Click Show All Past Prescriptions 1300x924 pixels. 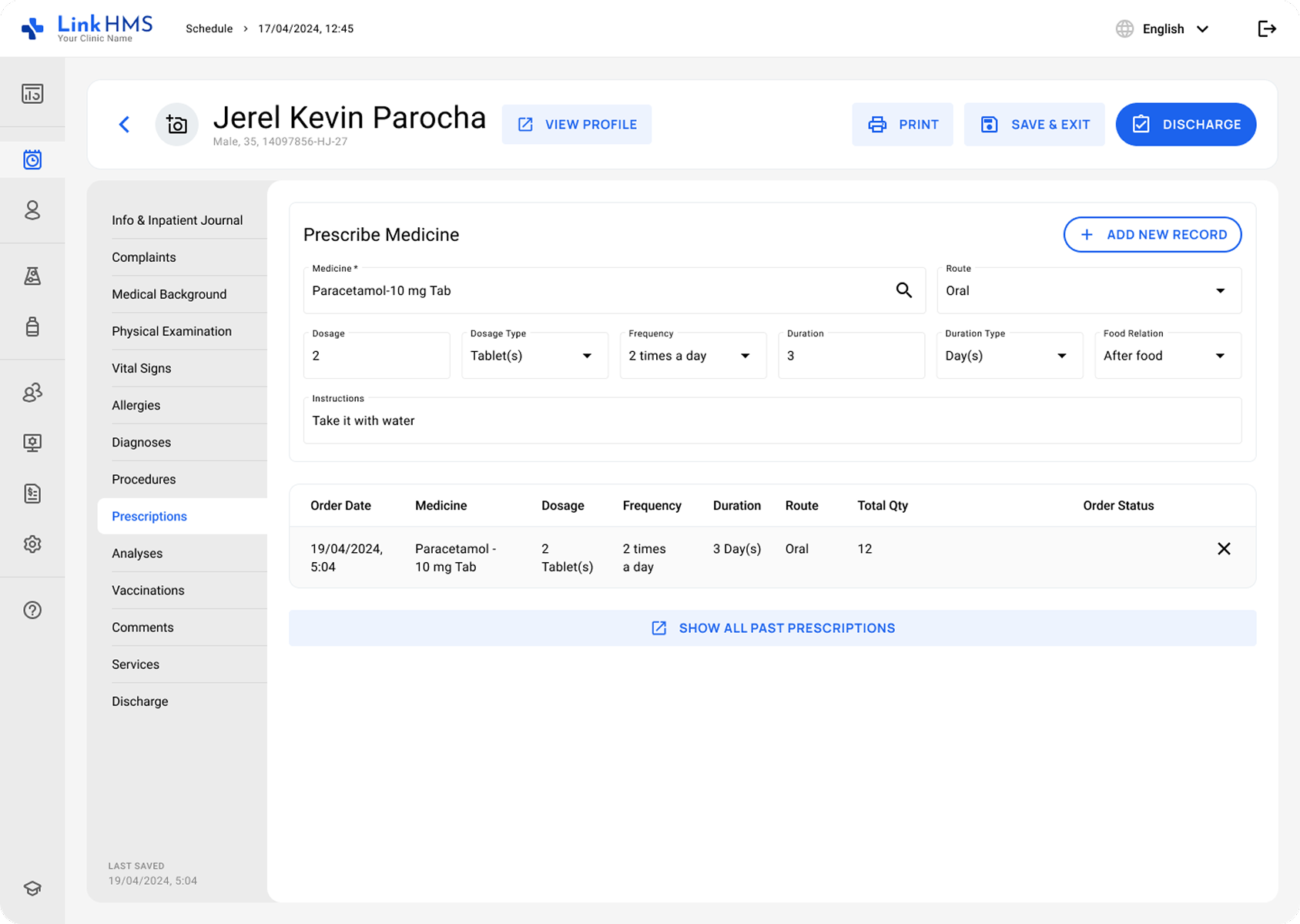[x=772, y=628]
